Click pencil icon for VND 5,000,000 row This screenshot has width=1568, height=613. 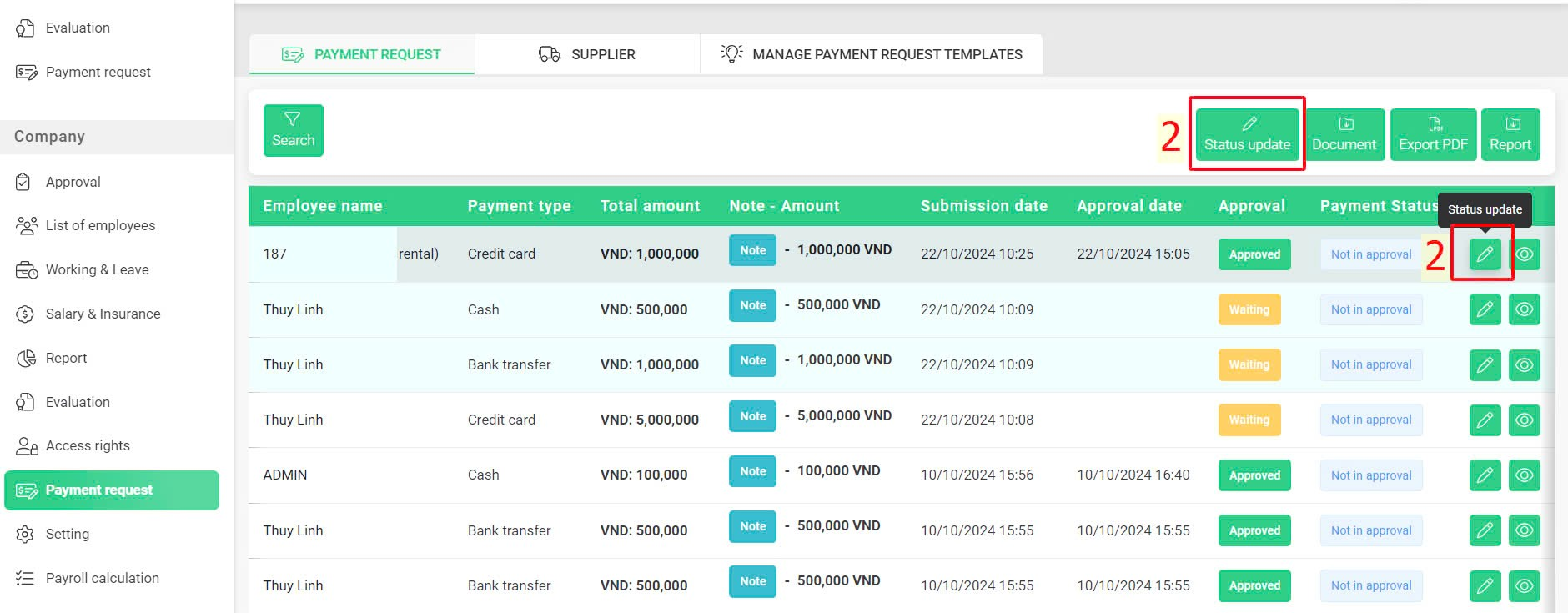(x=1485, y=420)
